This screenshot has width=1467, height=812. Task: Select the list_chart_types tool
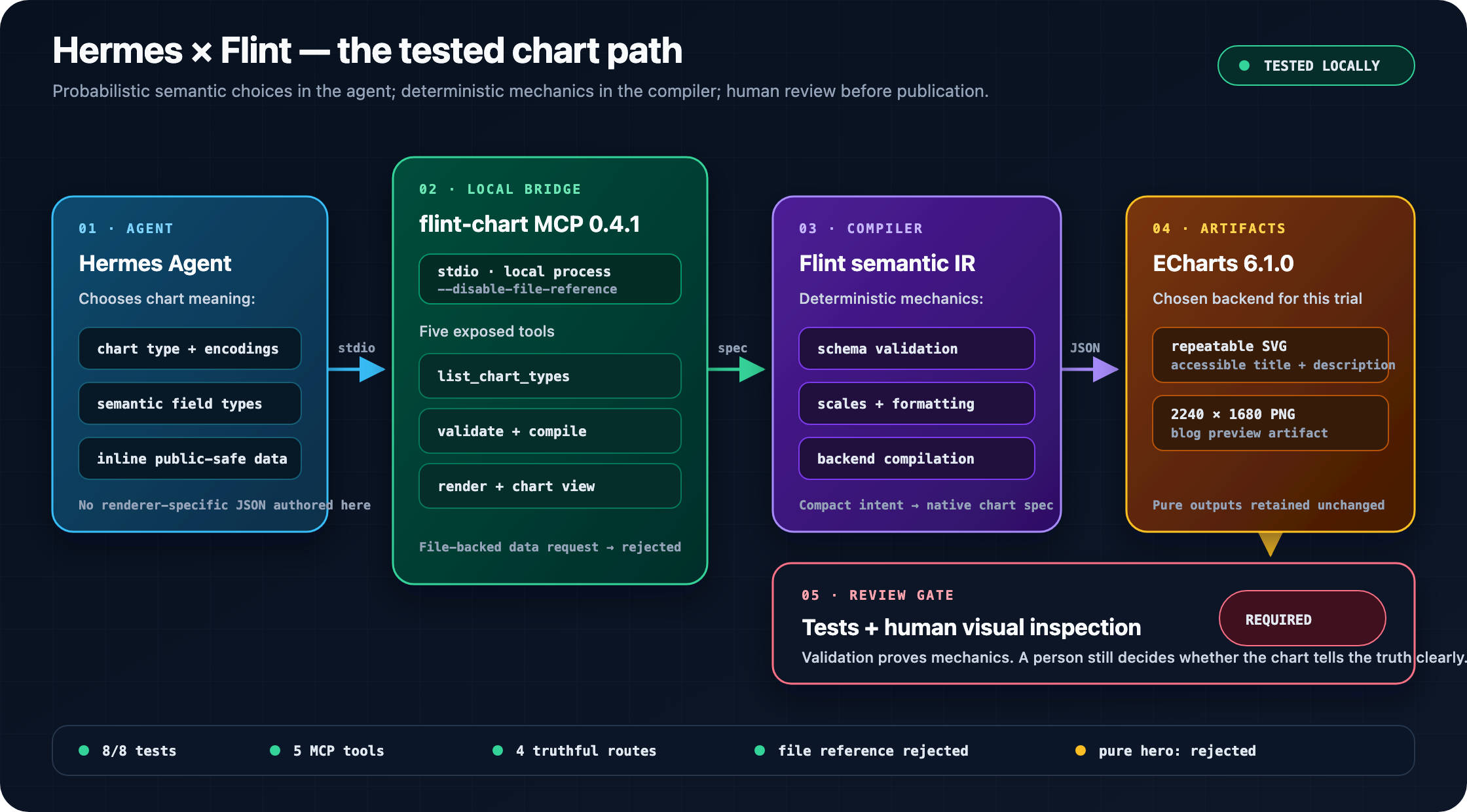tap(550, 376)
